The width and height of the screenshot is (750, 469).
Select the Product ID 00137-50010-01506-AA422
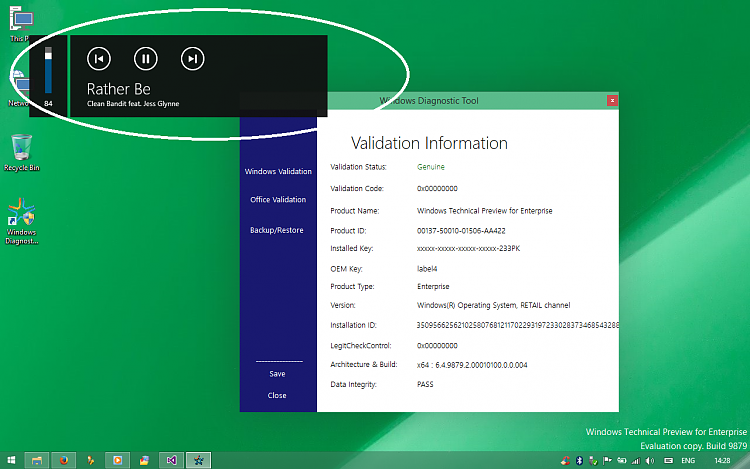(461, 230)
